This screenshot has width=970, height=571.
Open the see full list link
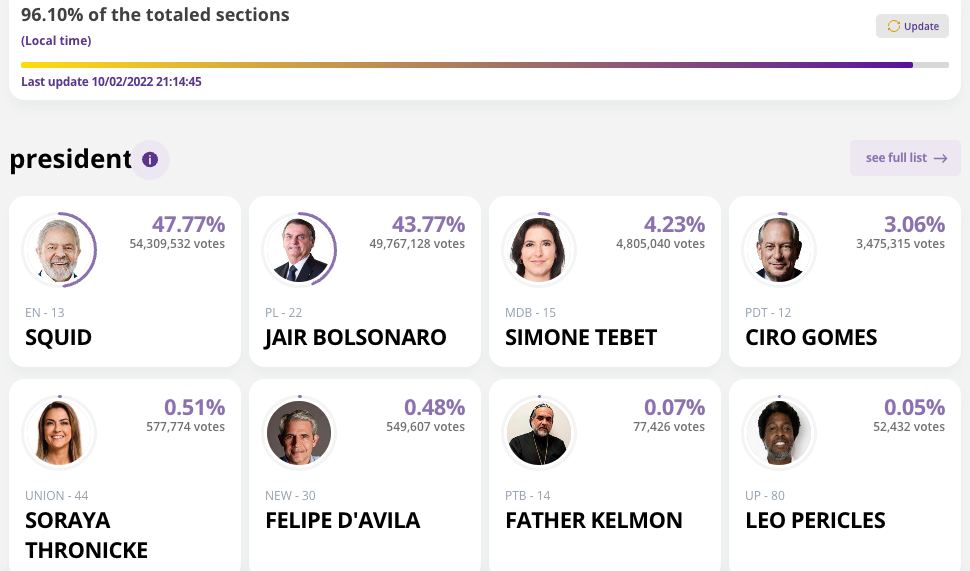coord(896,158)
